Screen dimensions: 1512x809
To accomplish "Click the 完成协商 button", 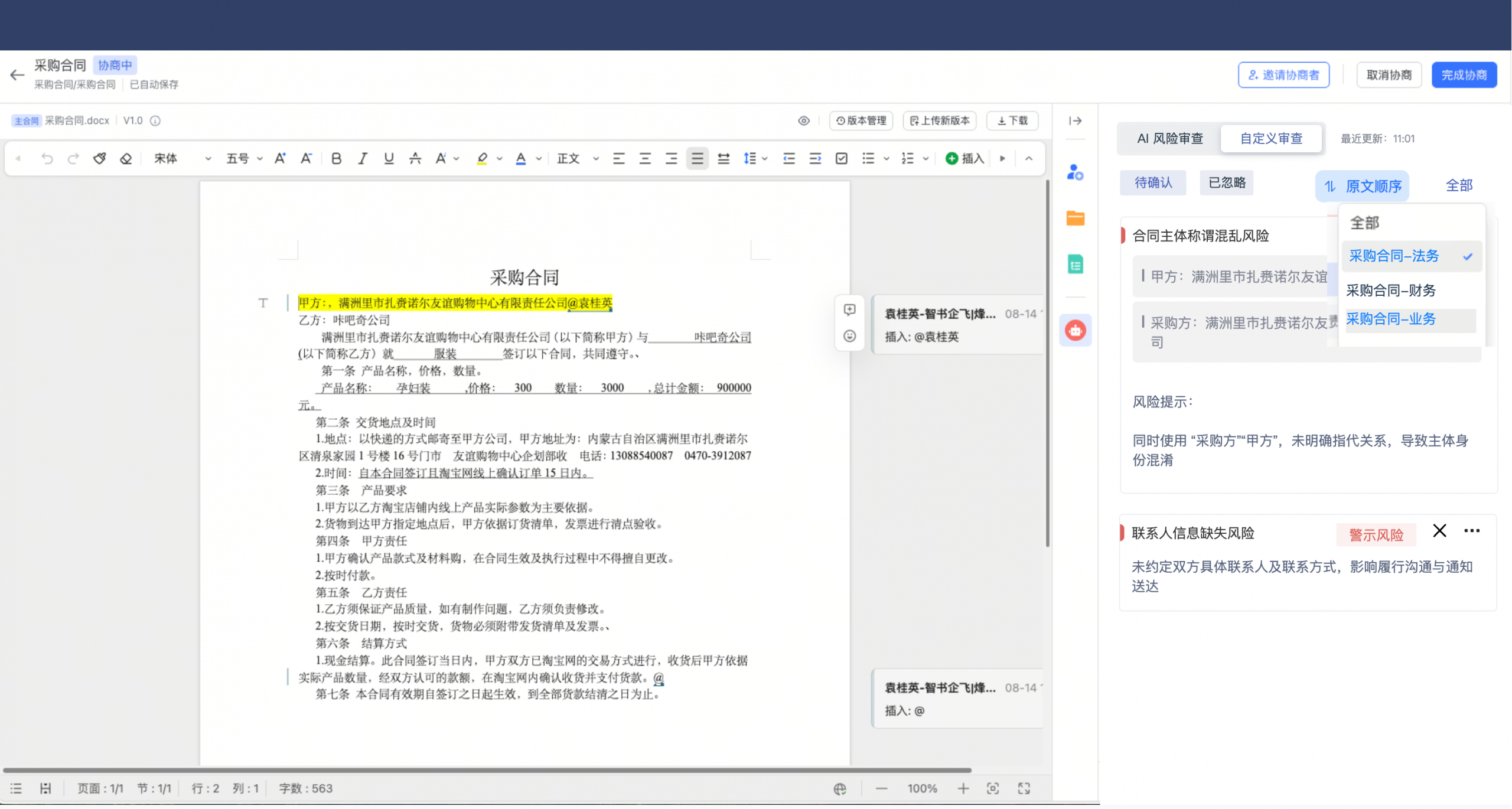I will coord(1464,75).
